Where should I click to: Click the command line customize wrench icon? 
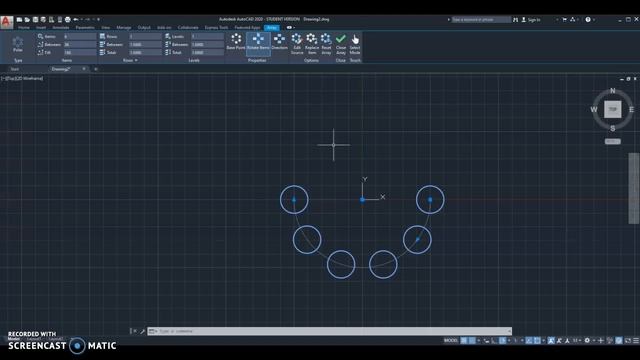point(142,331)
